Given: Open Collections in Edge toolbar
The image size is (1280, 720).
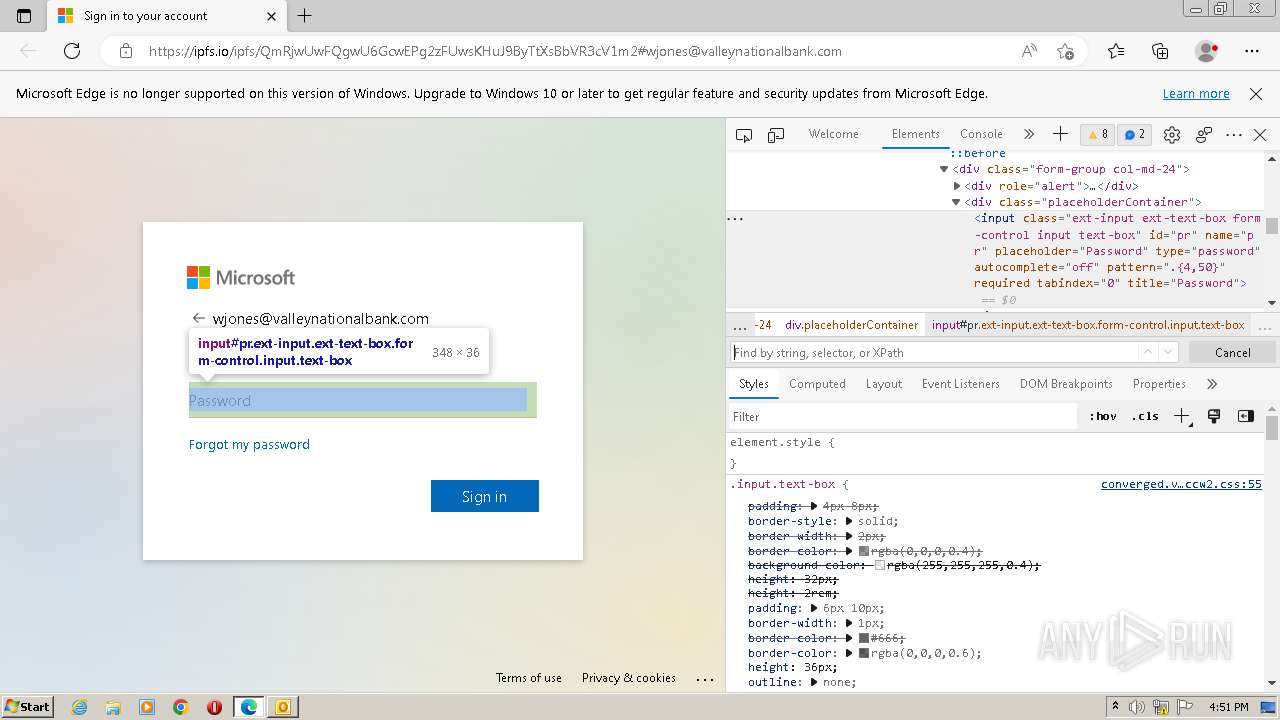Looking at the screenshot, I should coord(1160,51).
